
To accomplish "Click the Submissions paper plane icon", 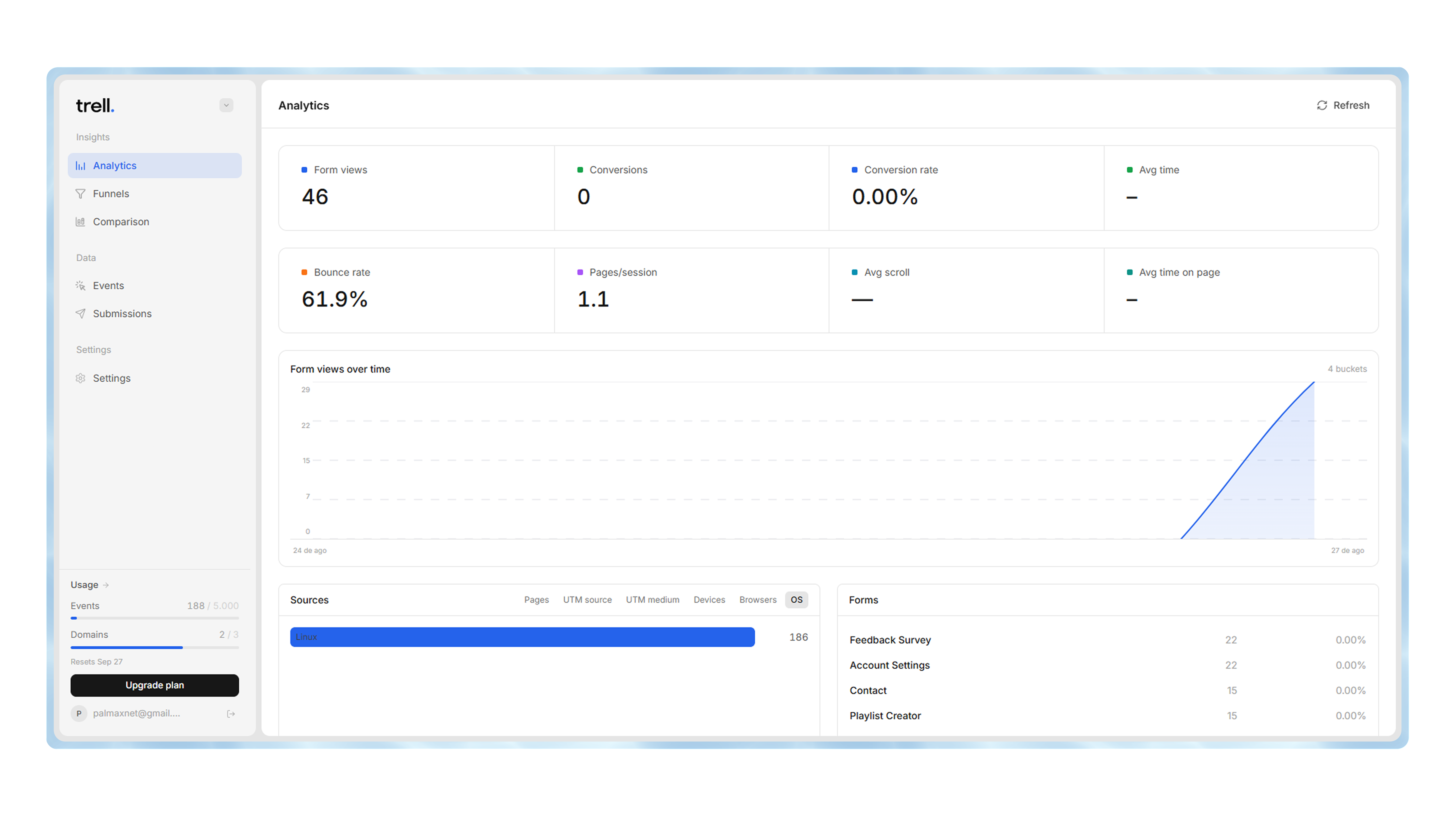I will pyautogui.click(x=80, y=314).
